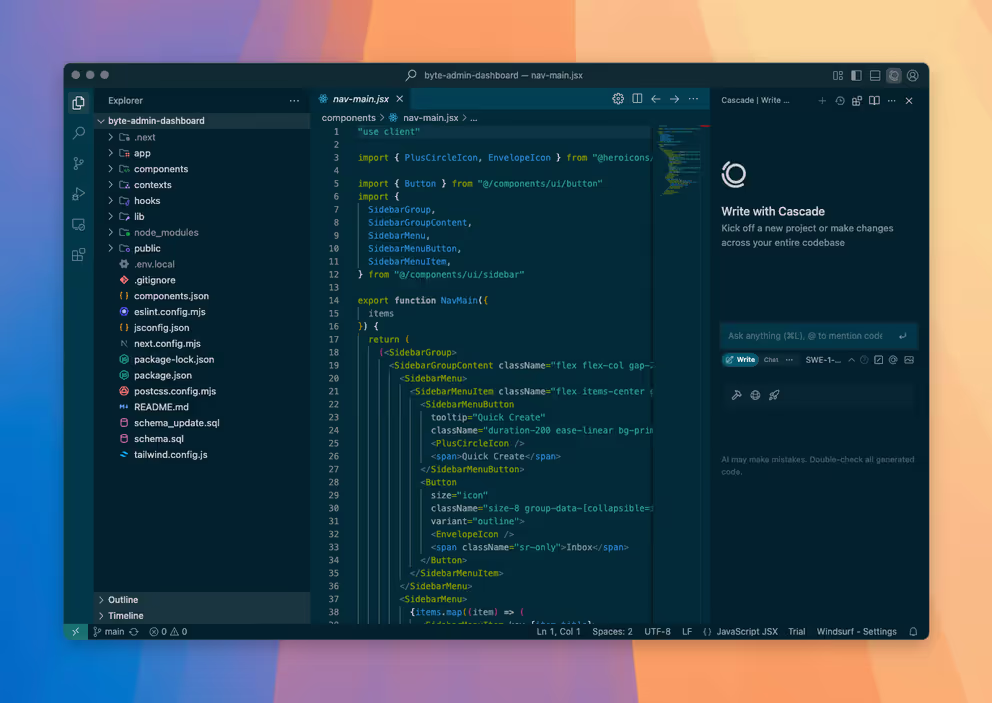The image size is (992, 703).
Task: Split the editor to the right
Action: (x=637, y=100)
